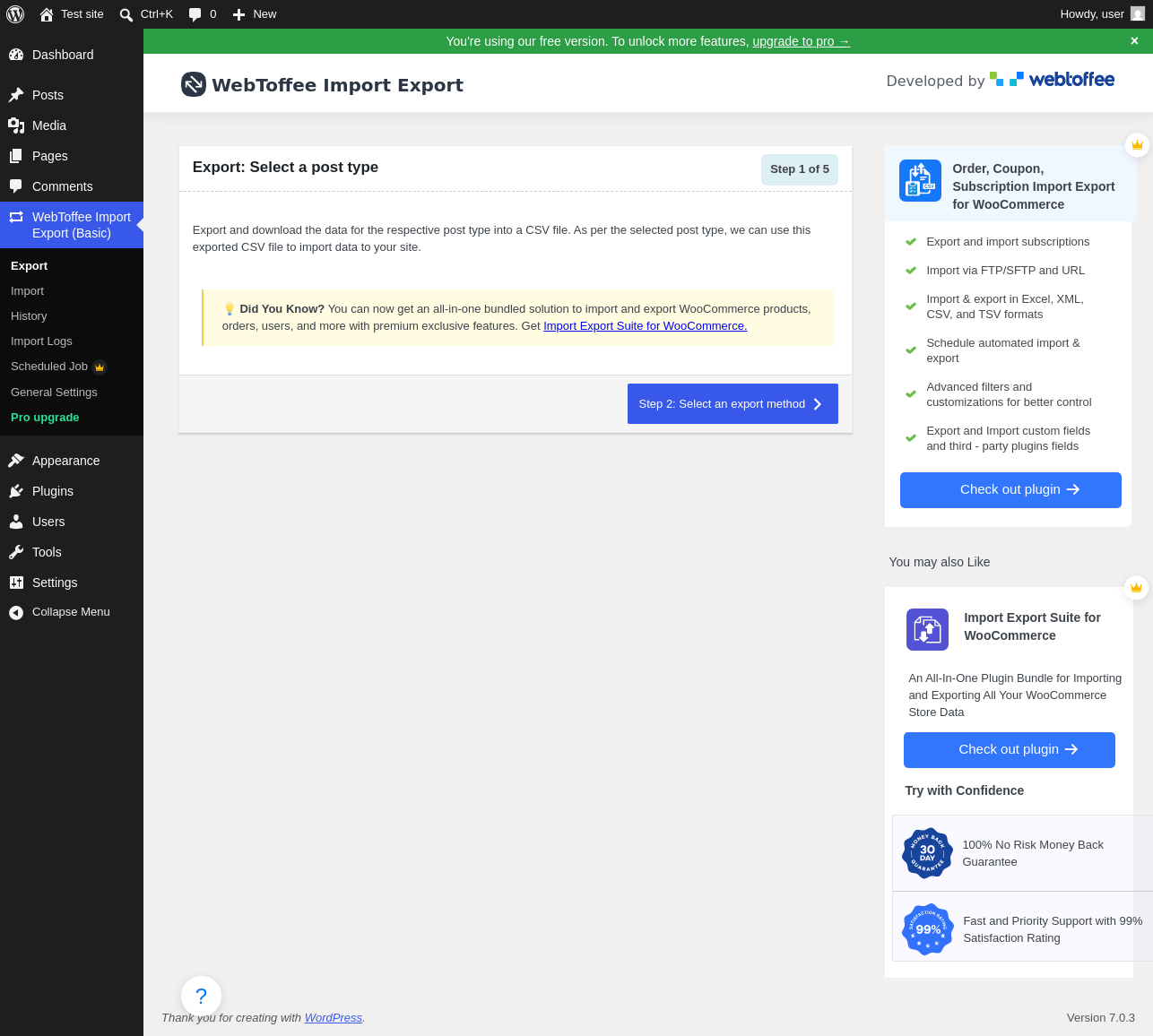Screen dimensions: 1153x1036
Task: Click the Users person icon
Action: point(16,522)
